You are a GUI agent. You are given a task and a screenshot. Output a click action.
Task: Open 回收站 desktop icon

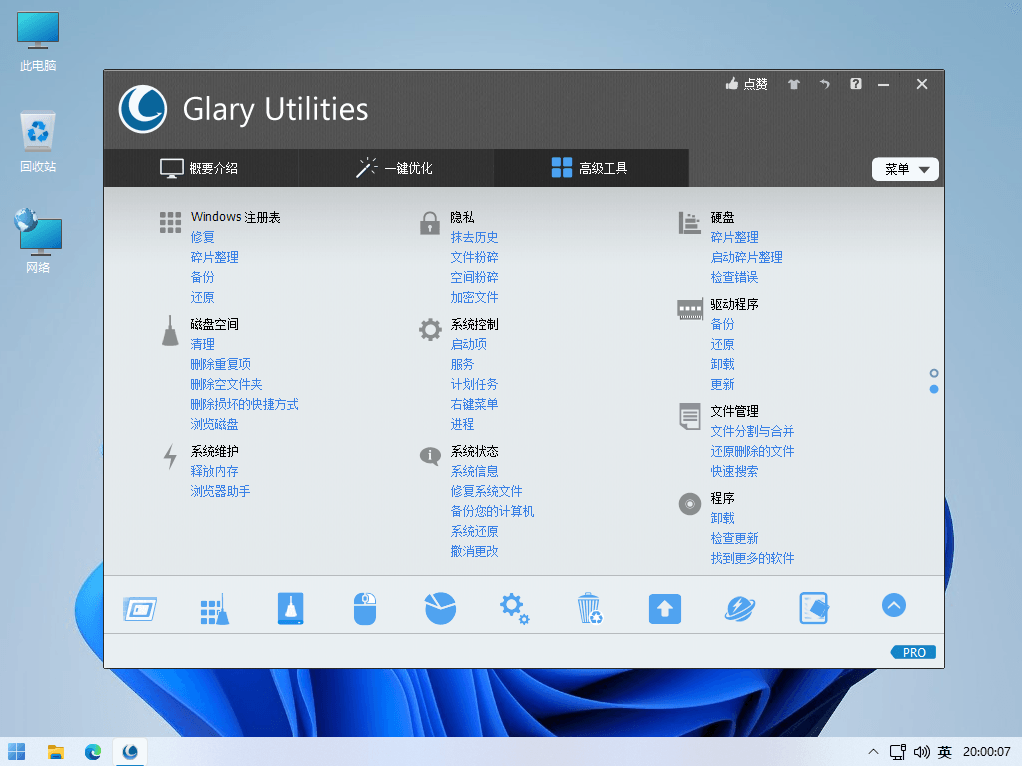point(38,141)
